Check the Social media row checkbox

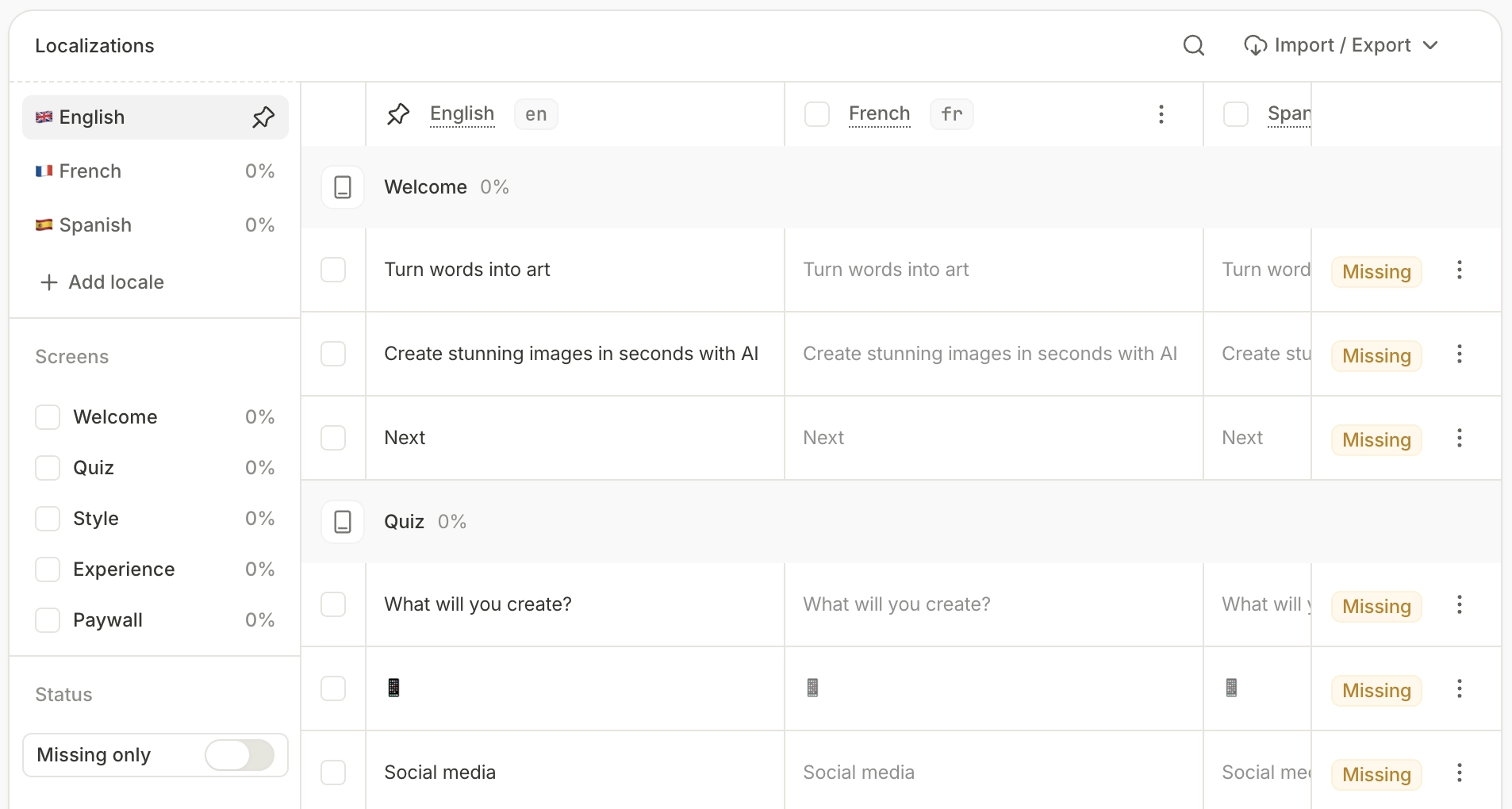pos(333,773)
